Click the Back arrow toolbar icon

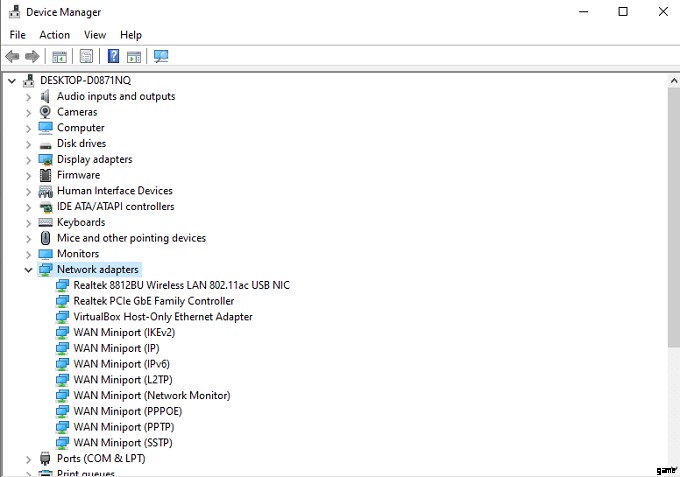pos(12,57)
